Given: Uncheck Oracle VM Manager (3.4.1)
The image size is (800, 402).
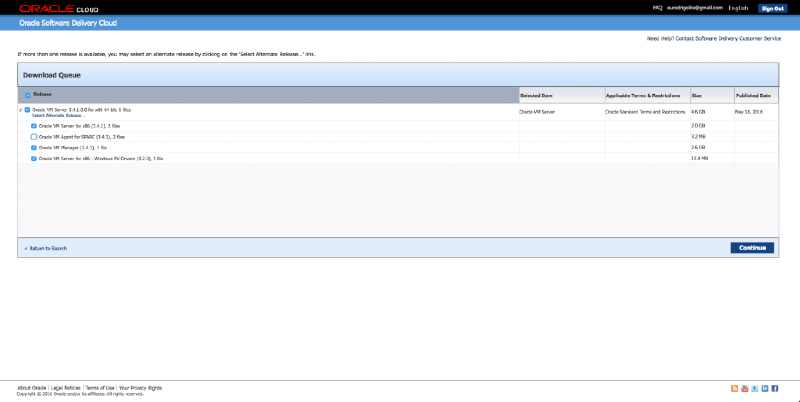Looking at the screenshot, I should tap(34, 147).
